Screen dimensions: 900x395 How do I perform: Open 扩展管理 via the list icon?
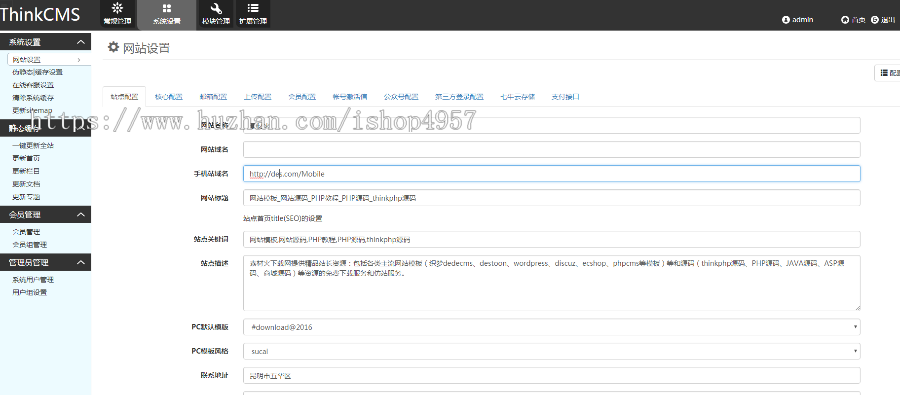tap(253, 8)
